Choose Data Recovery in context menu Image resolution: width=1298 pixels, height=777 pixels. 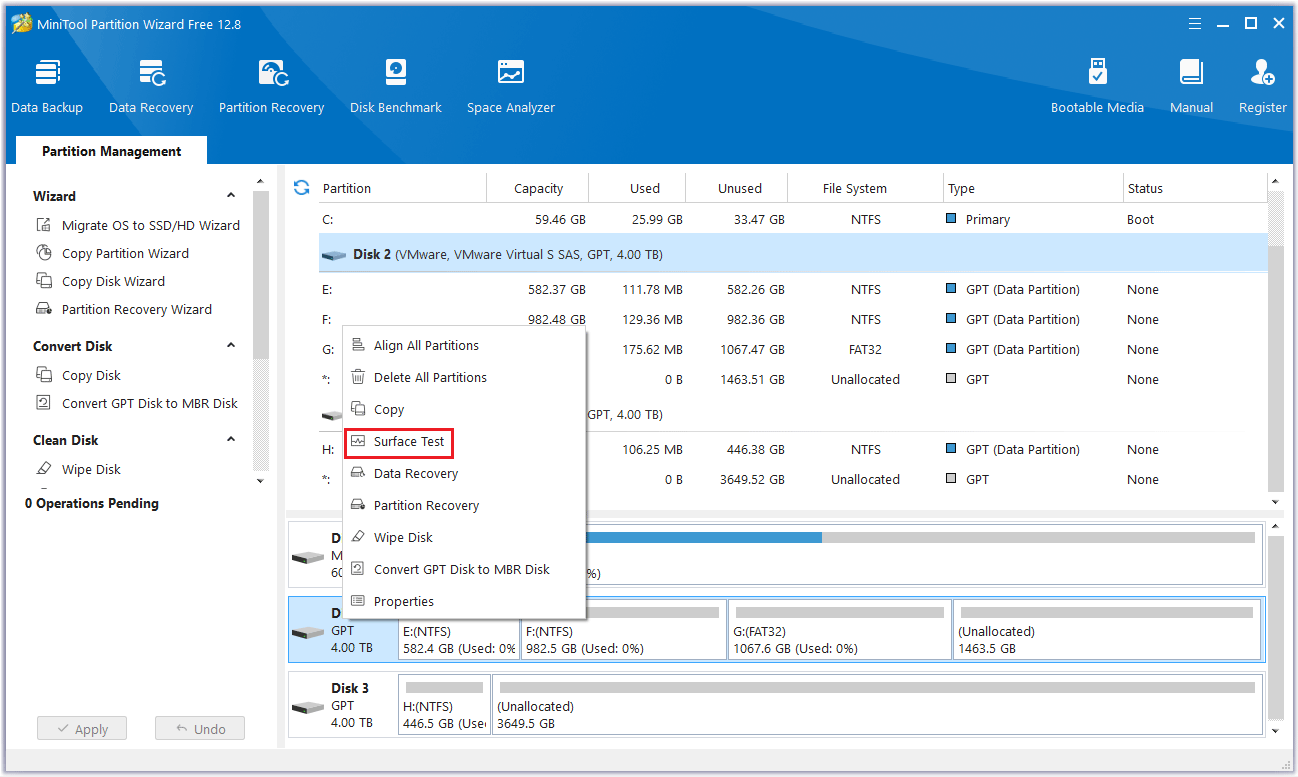(416, 473)
